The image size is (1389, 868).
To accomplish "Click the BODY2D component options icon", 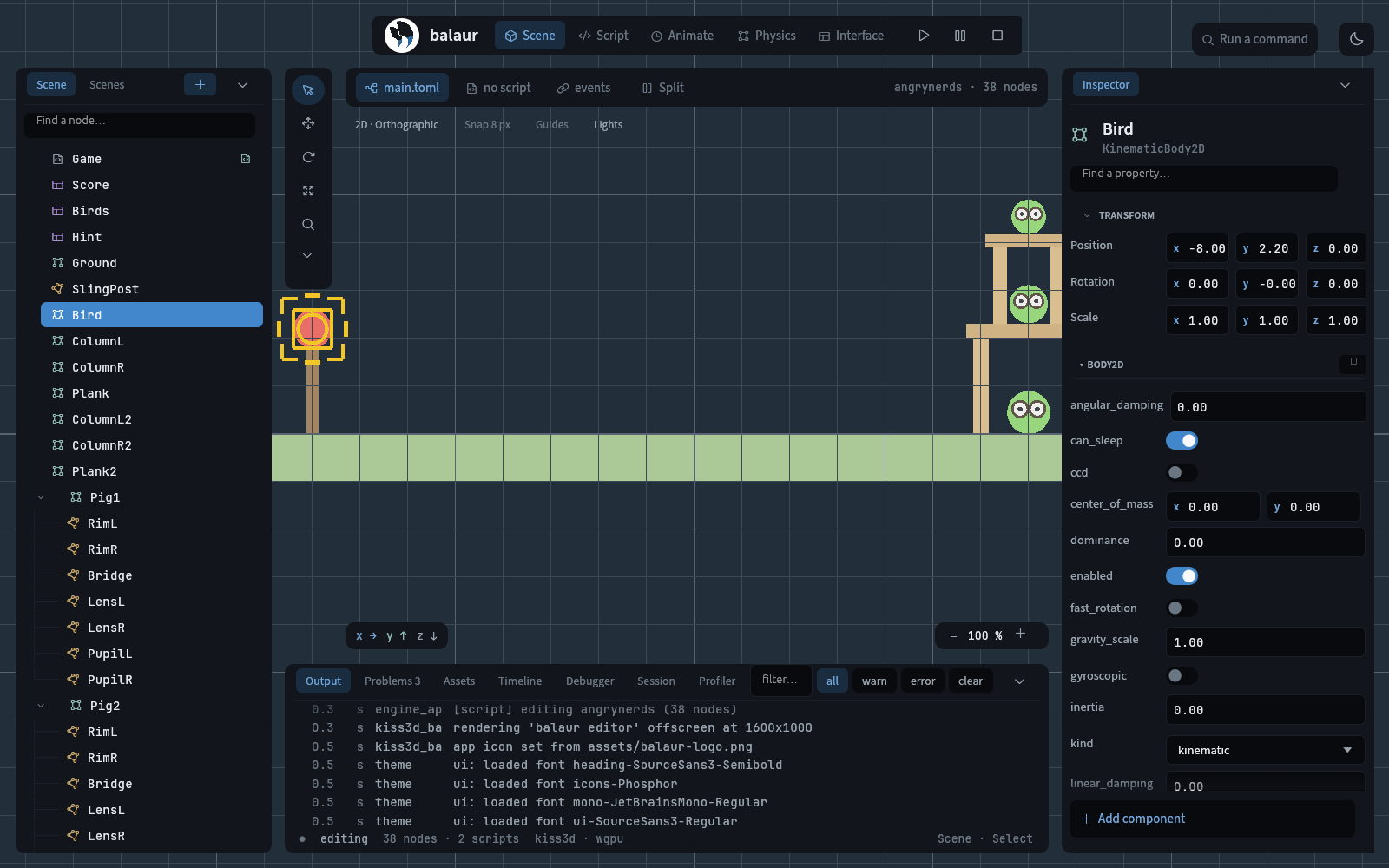I will click(1353, 362).
